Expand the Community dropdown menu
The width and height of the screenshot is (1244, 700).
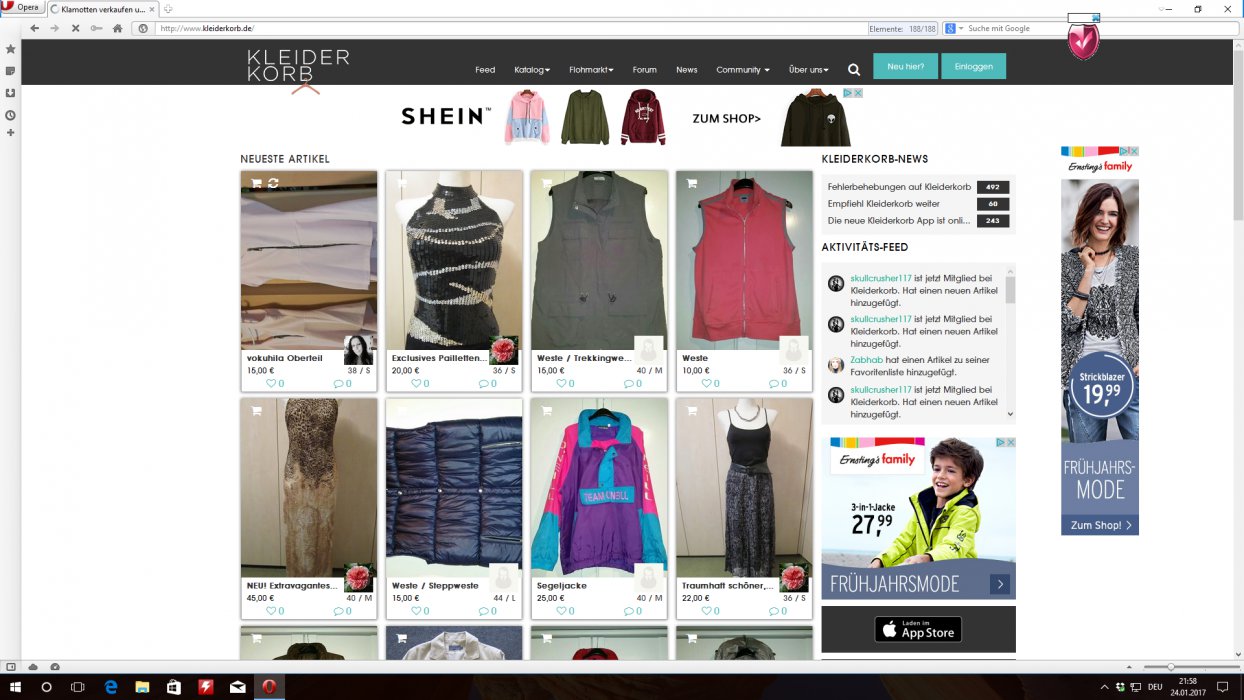(x=742, y=70)
